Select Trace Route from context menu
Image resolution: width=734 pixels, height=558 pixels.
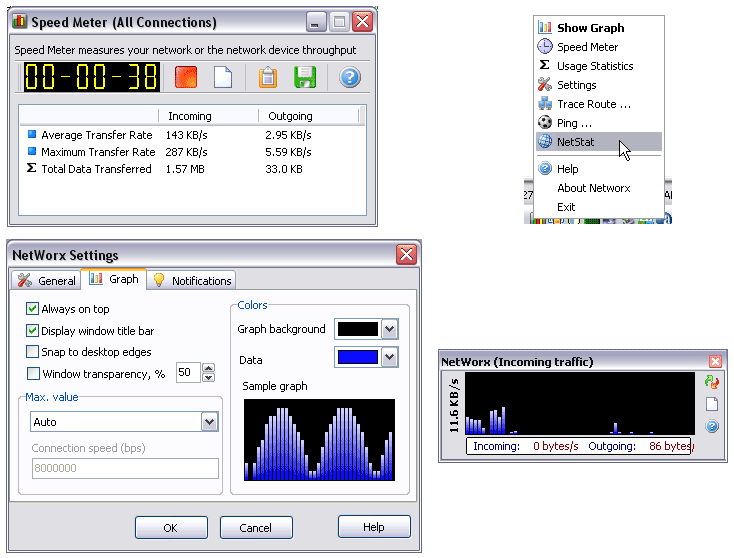coord(599,104)
